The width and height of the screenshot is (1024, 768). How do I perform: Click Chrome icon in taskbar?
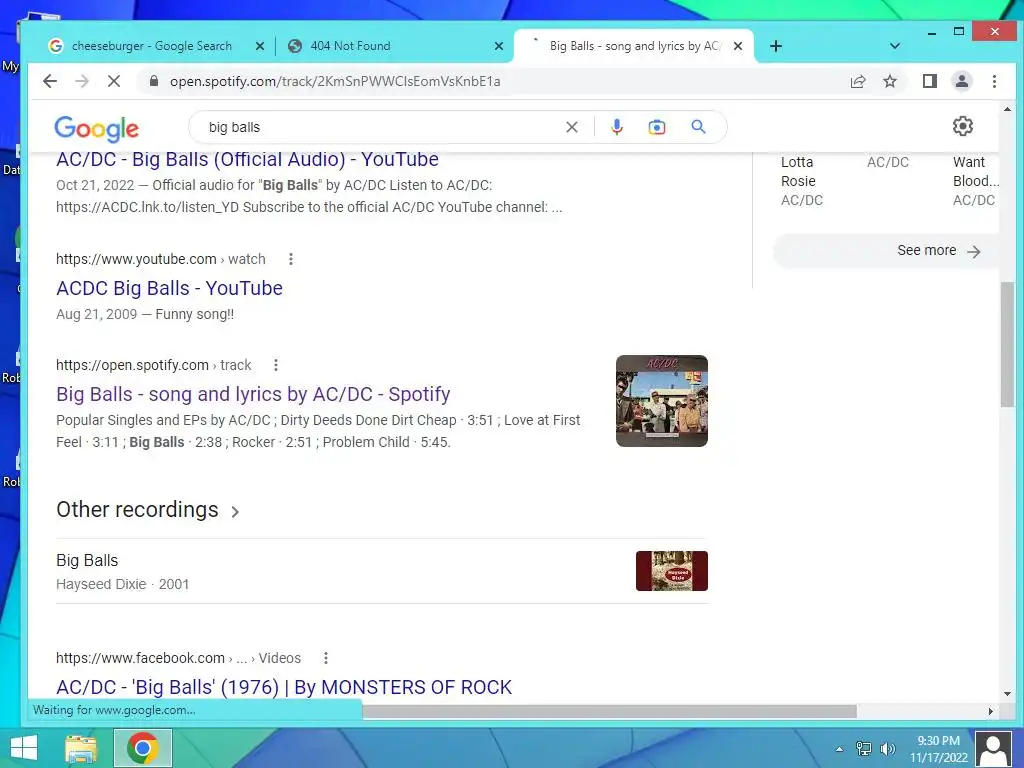[x=143, y=748]
